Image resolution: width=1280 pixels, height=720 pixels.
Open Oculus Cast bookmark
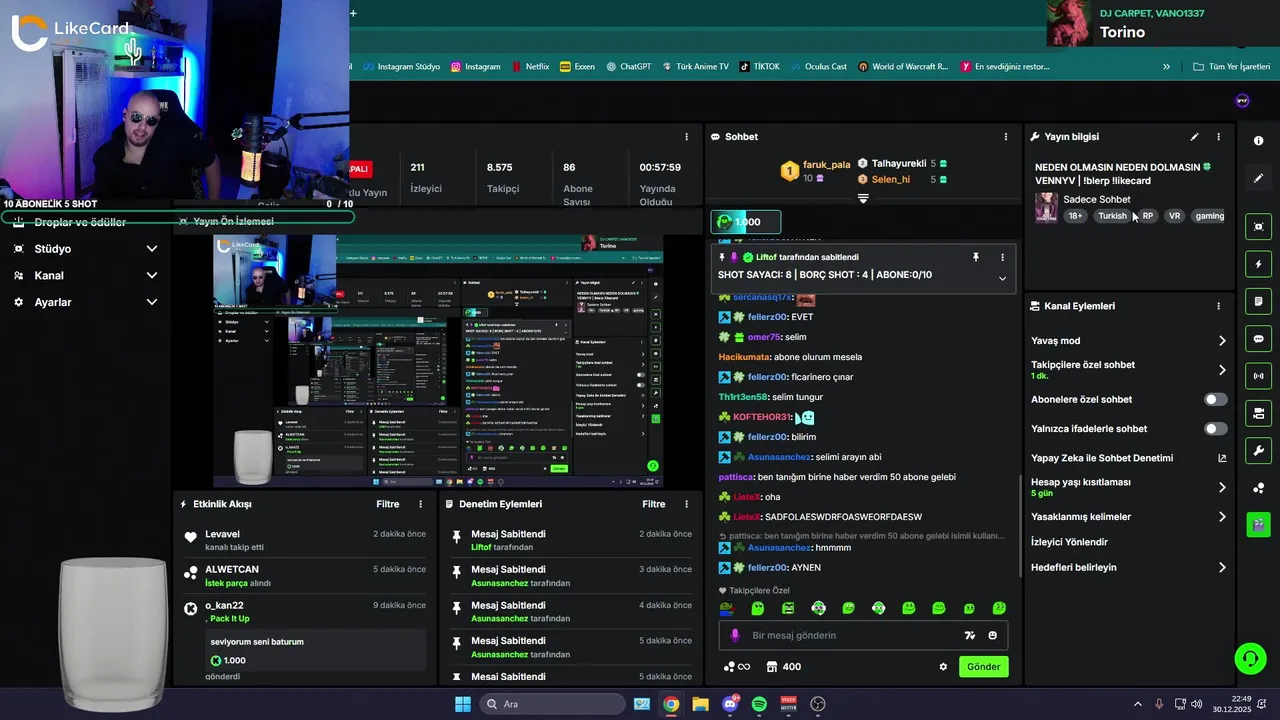pyautogui.click(x=817, y=67)
